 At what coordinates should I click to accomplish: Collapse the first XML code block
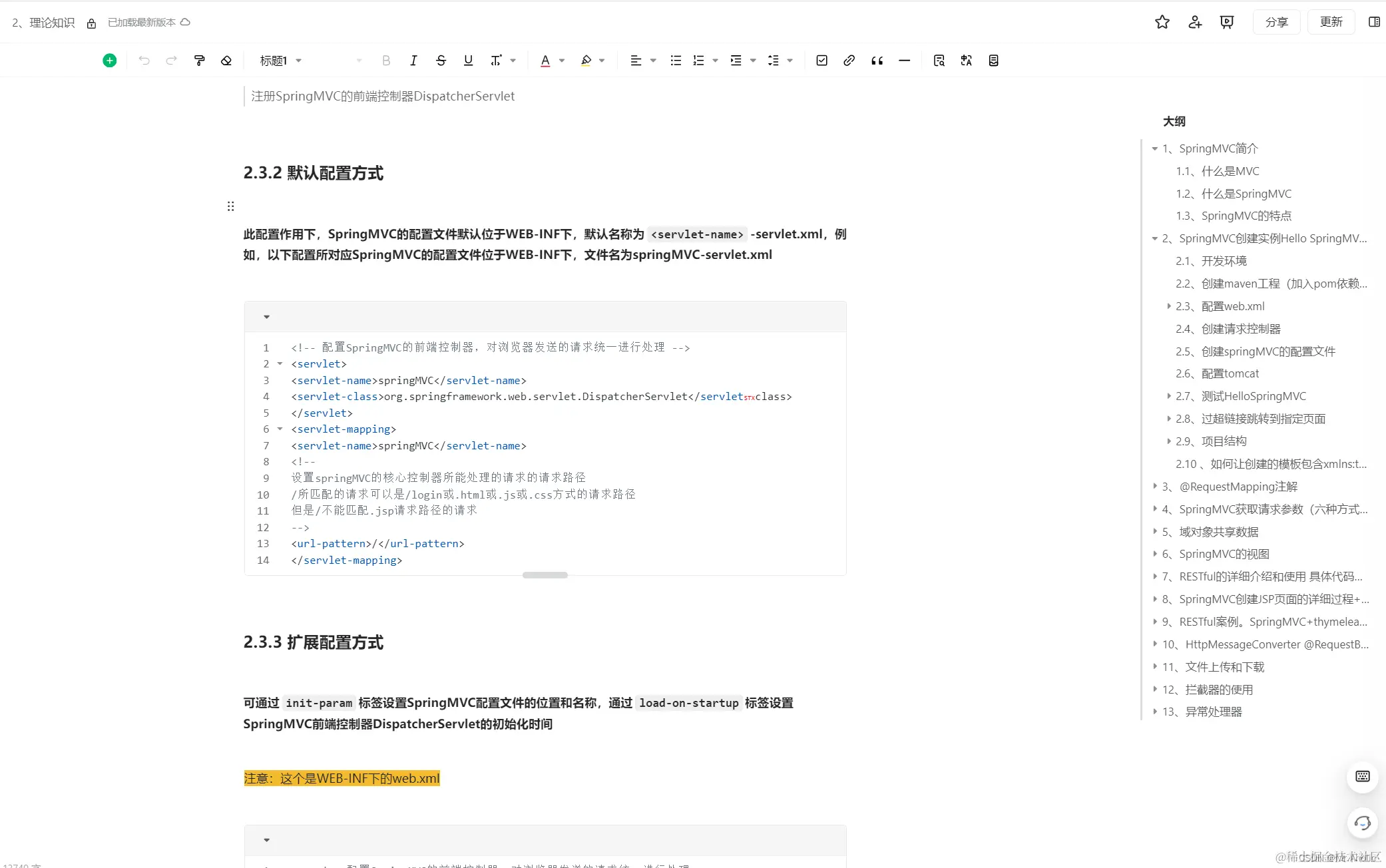266,317
